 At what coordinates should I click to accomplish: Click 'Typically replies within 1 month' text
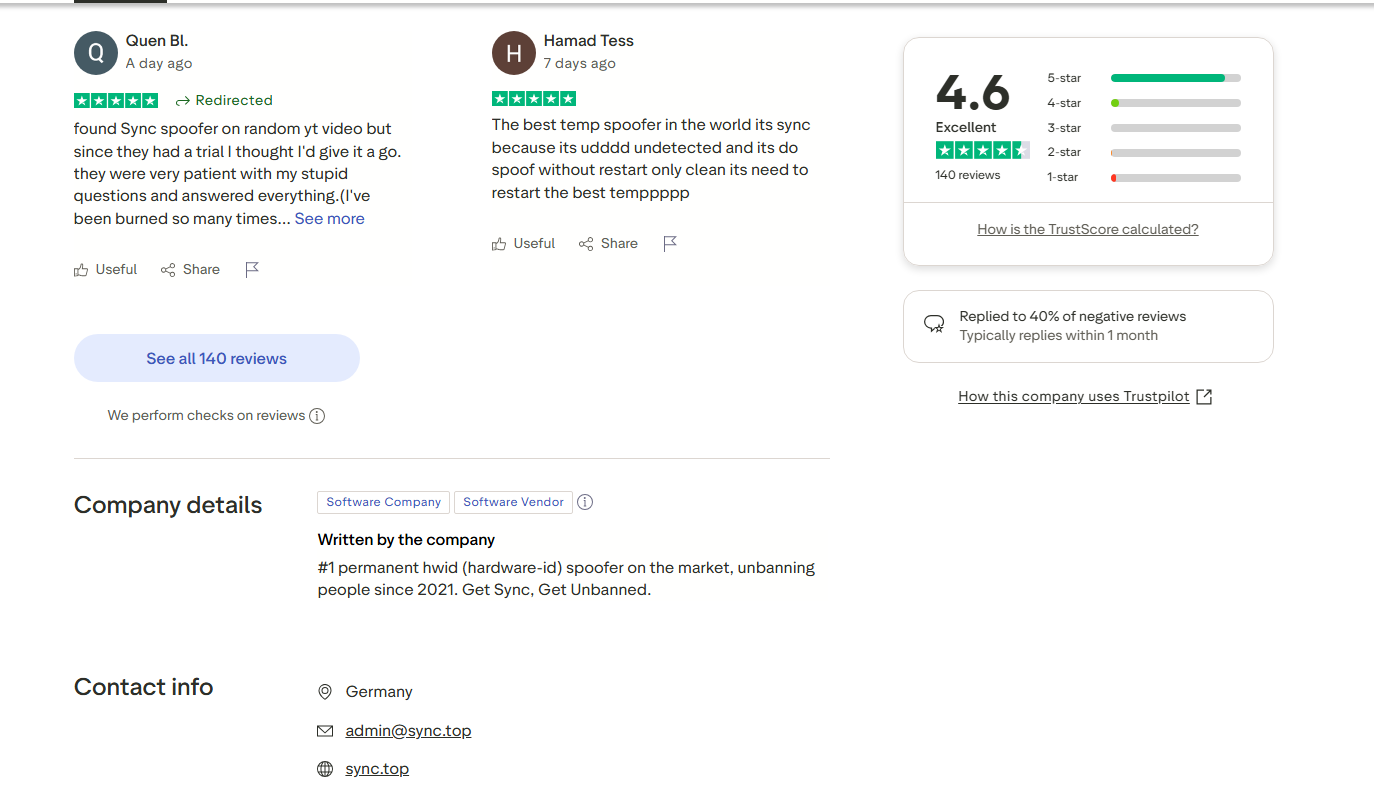tap(1059, 336)
